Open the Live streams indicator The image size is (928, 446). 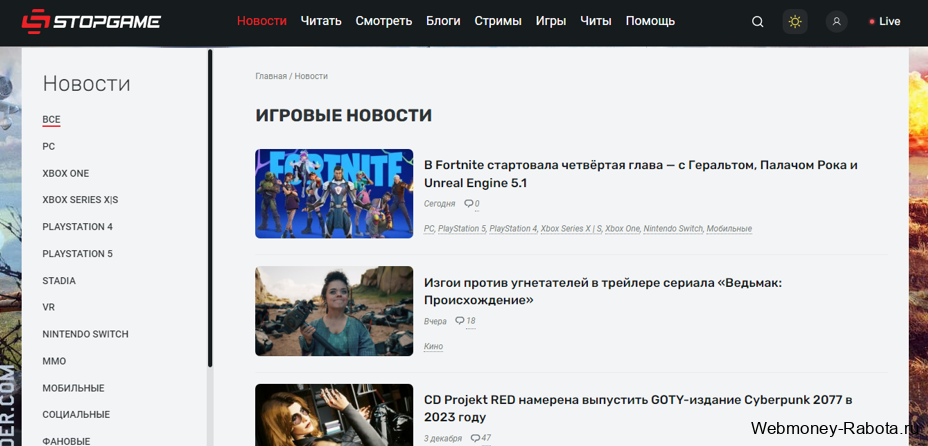click(x=885, y=22)
